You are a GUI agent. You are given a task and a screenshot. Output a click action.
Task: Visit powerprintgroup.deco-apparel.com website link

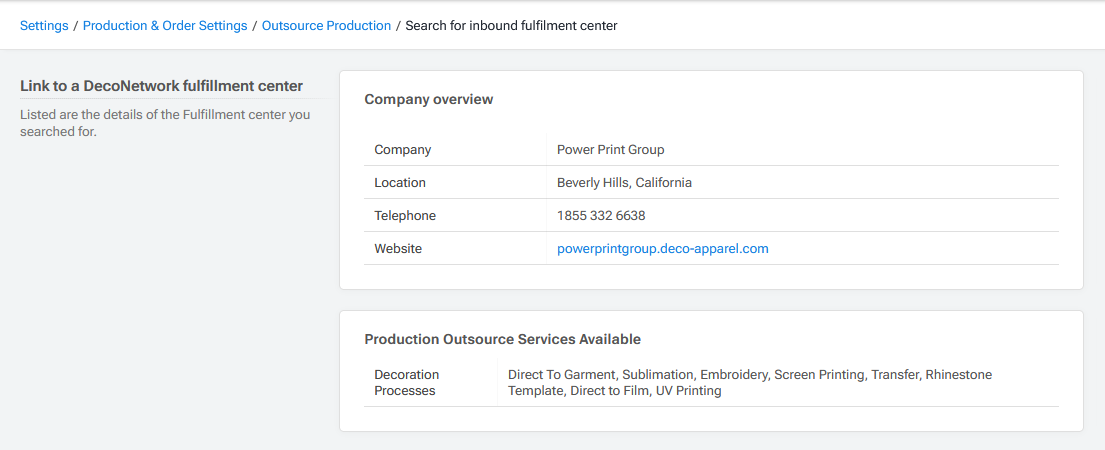(x=662, y=249)
